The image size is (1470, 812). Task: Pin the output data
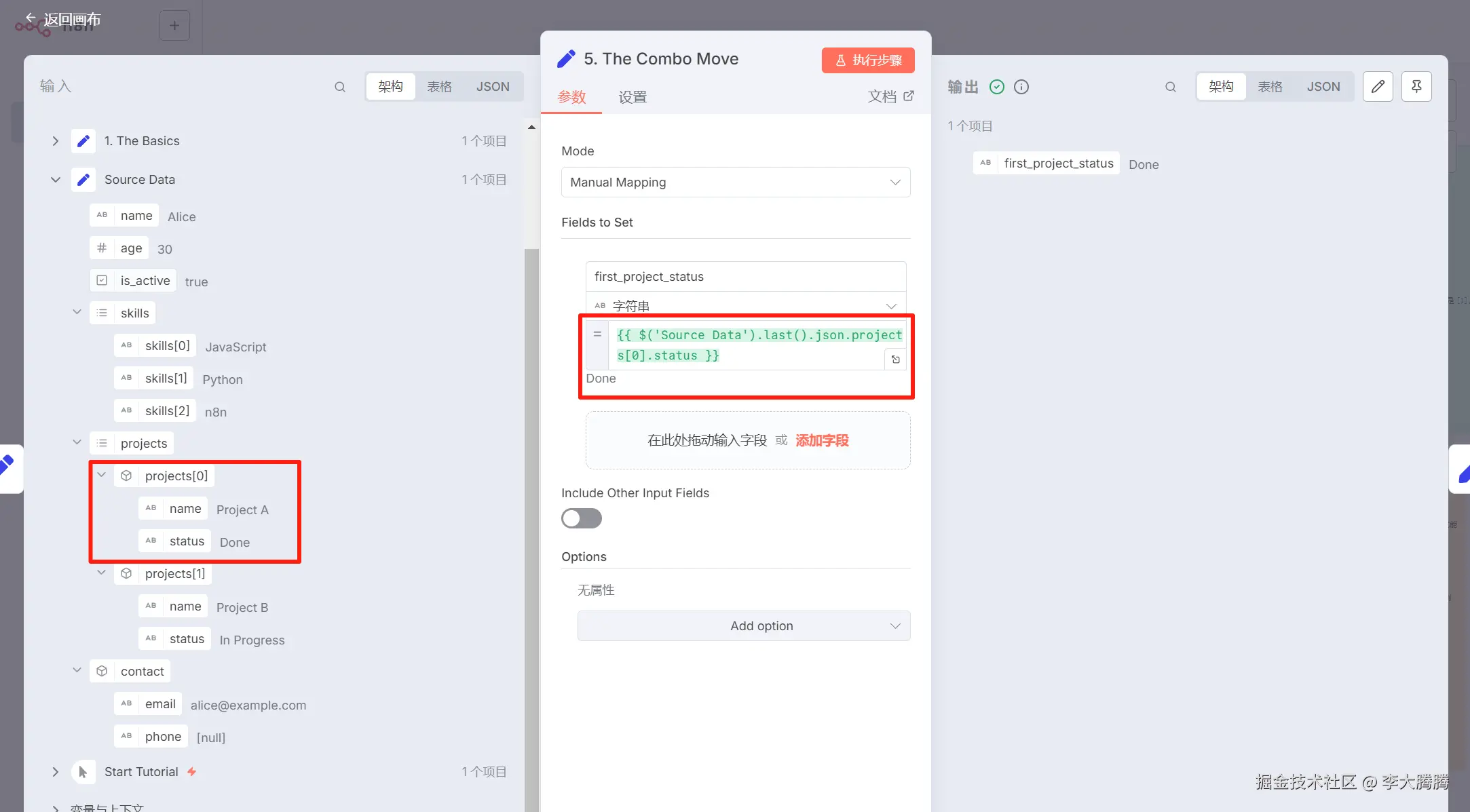pyautogui.click(x=1416, y=87)
